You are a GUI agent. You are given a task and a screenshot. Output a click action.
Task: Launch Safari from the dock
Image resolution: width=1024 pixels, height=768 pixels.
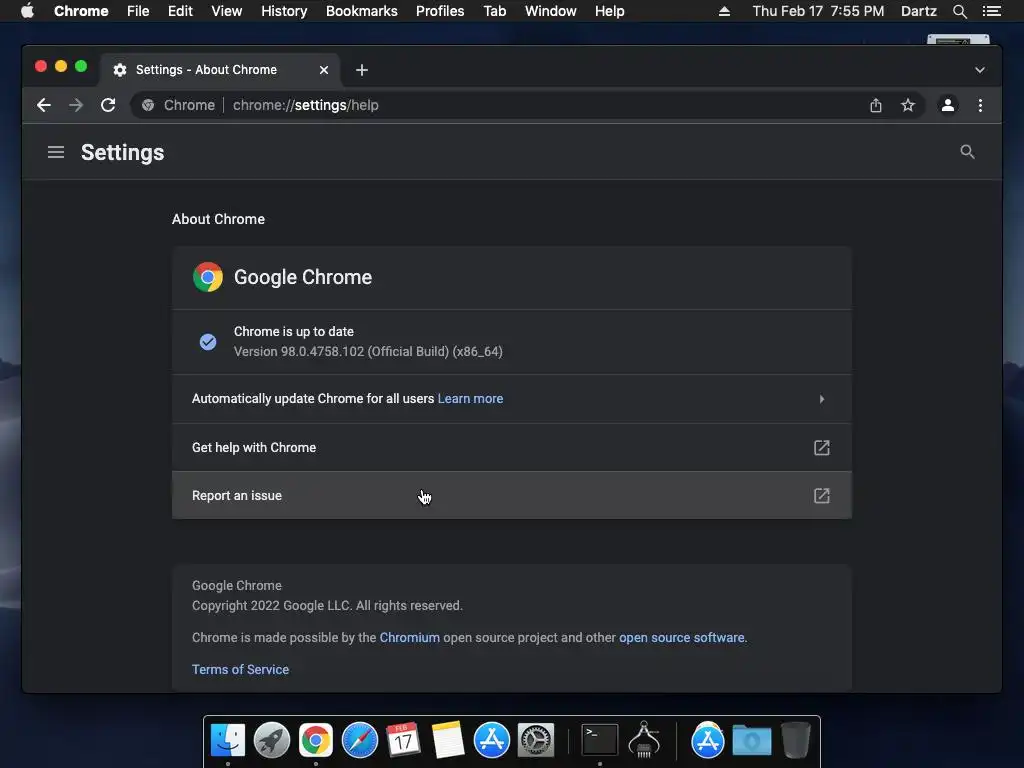coord(360,741)
